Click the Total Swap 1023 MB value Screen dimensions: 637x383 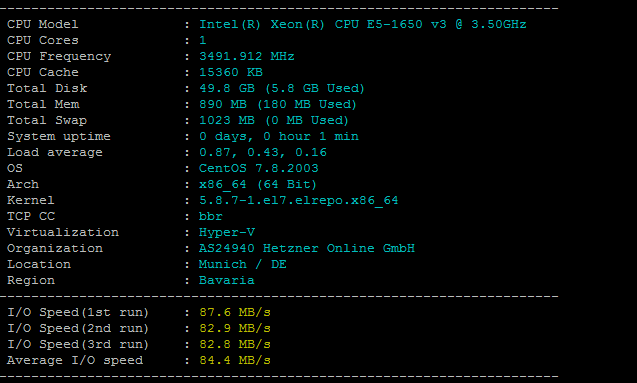(x=274, y=120)
